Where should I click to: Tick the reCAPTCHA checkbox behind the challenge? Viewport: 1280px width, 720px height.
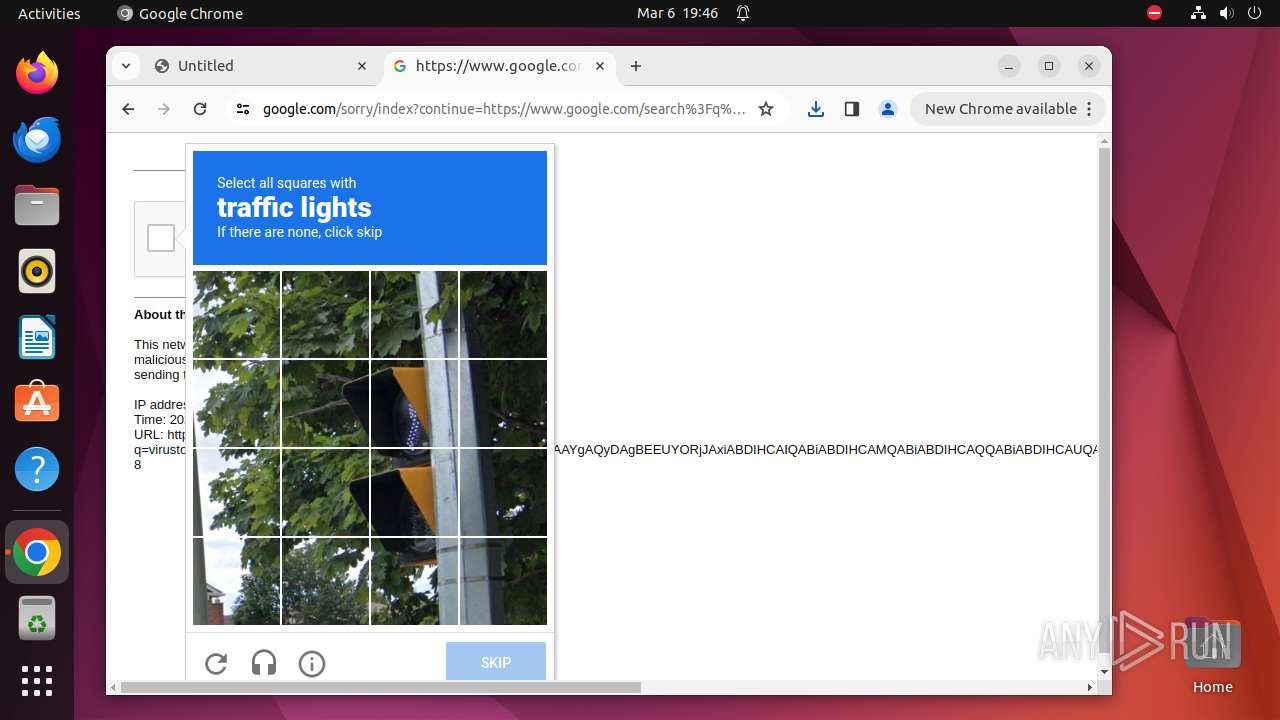click(161, 238)
